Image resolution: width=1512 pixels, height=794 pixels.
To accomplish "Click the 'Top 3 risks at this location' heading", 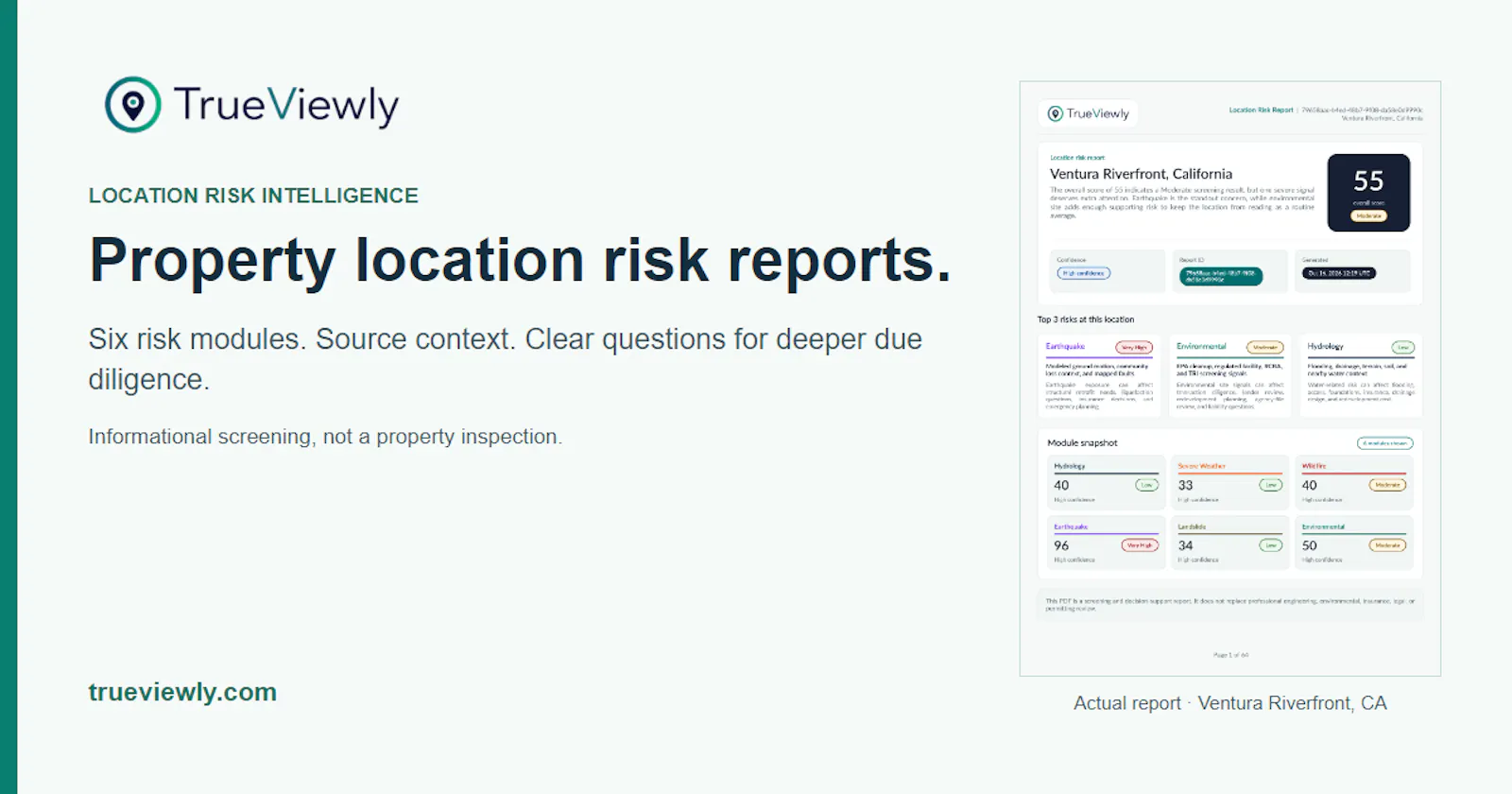I will [1086, 319].
